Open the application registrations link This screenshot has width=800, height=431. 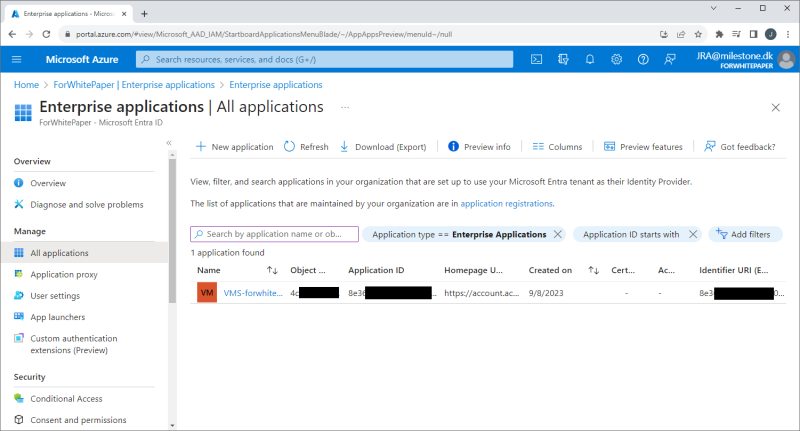[x=506, y=203]
